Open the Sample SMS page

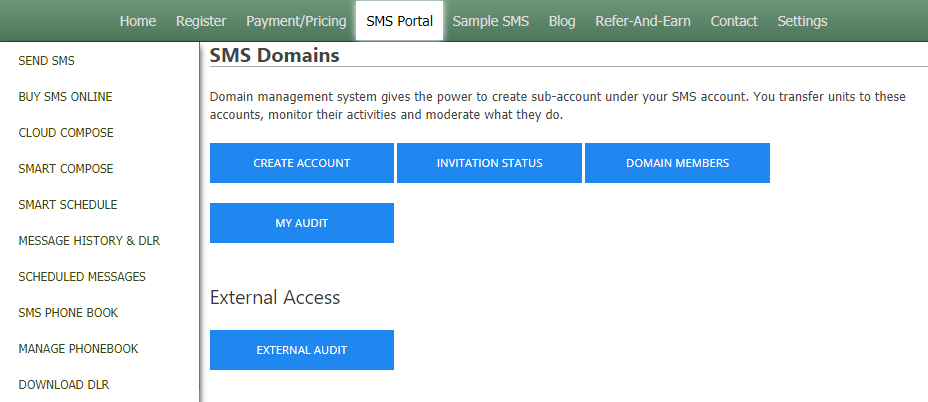(491, 21)
